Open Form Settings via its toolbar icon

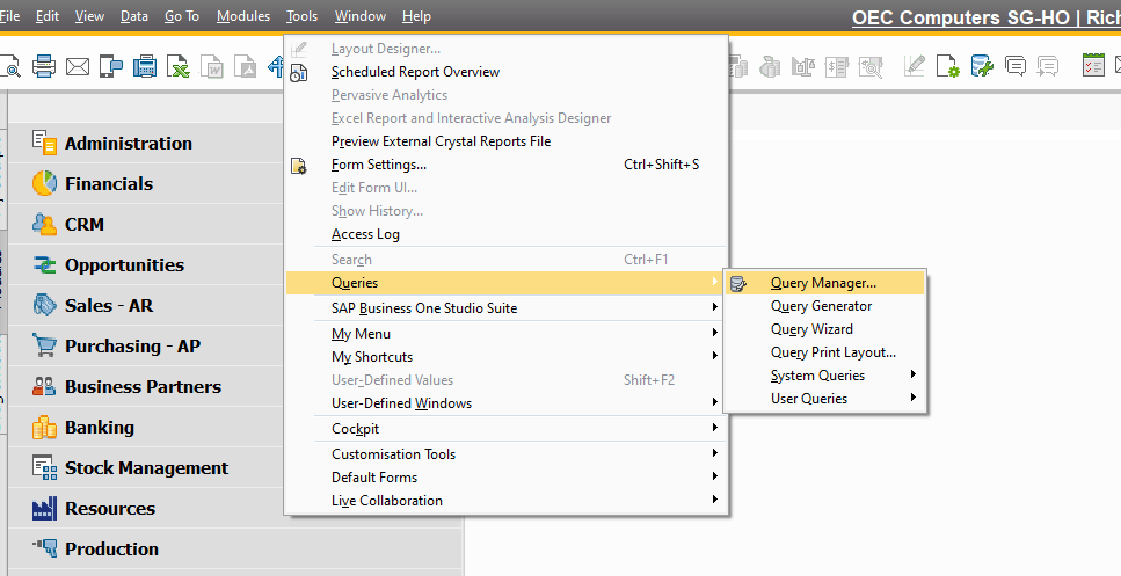pos(946,66)
